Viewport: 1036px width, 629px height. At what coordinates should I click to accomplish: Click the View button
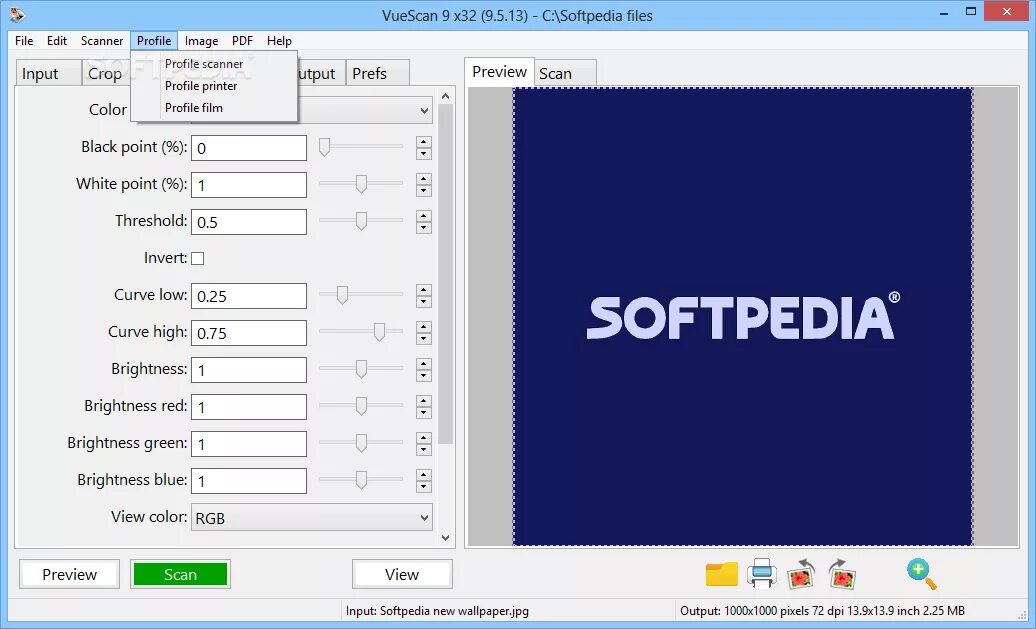click(x=402, y=574)
